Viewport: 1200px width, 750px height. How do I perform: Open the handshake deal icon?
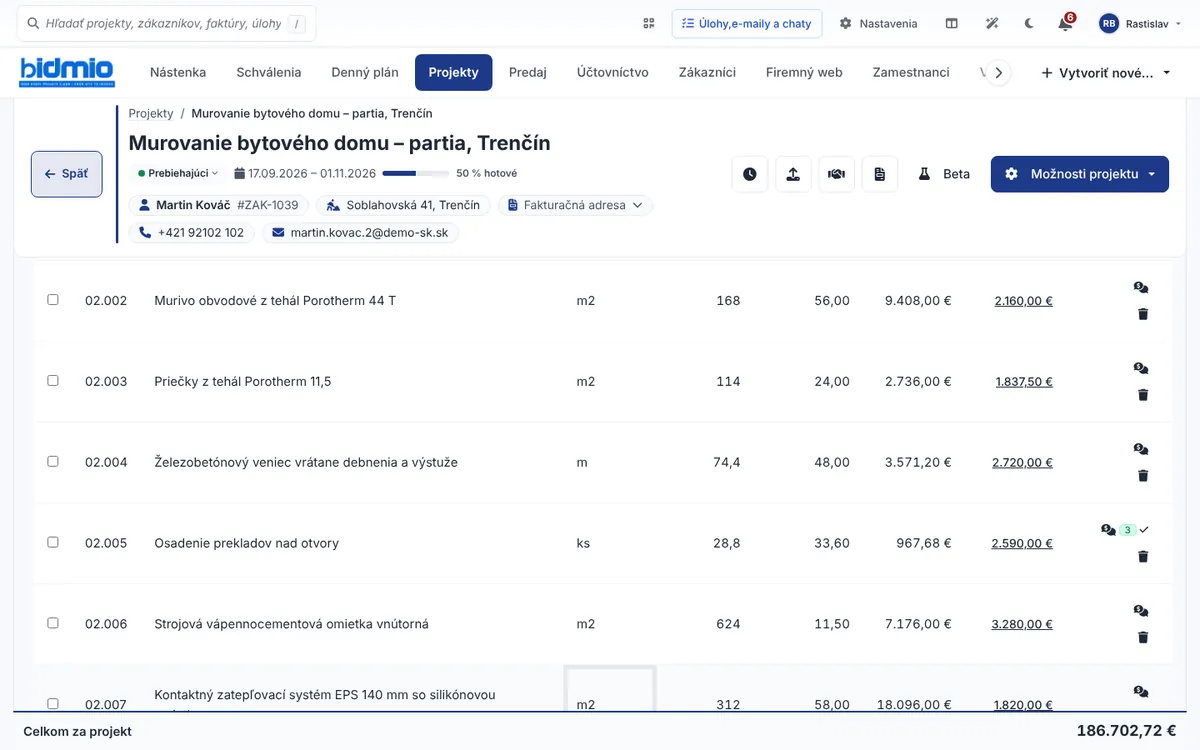point(836,174)
